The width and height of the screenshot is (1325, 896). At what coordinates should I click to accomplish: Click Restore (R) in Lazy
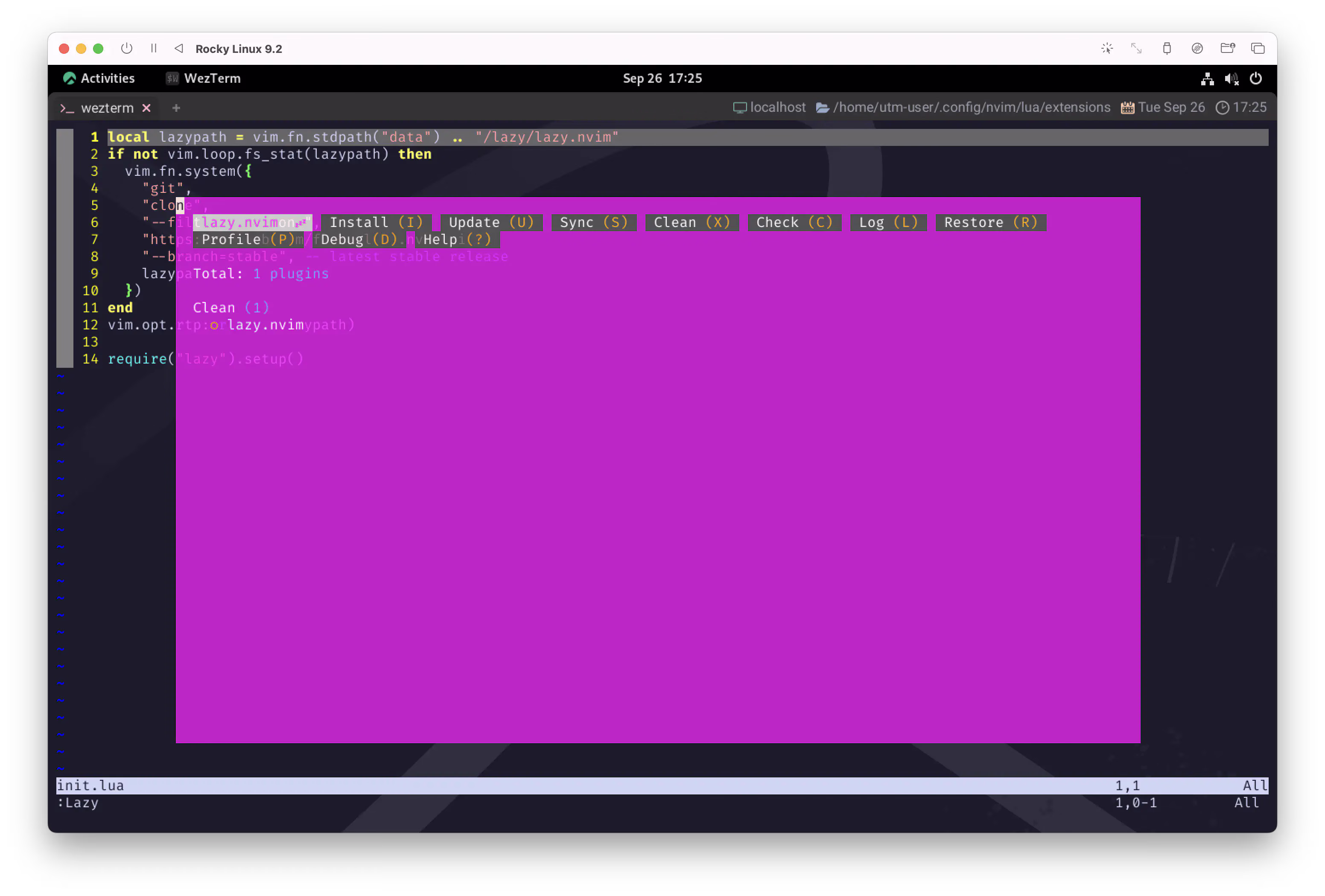(x=990, y=222)
